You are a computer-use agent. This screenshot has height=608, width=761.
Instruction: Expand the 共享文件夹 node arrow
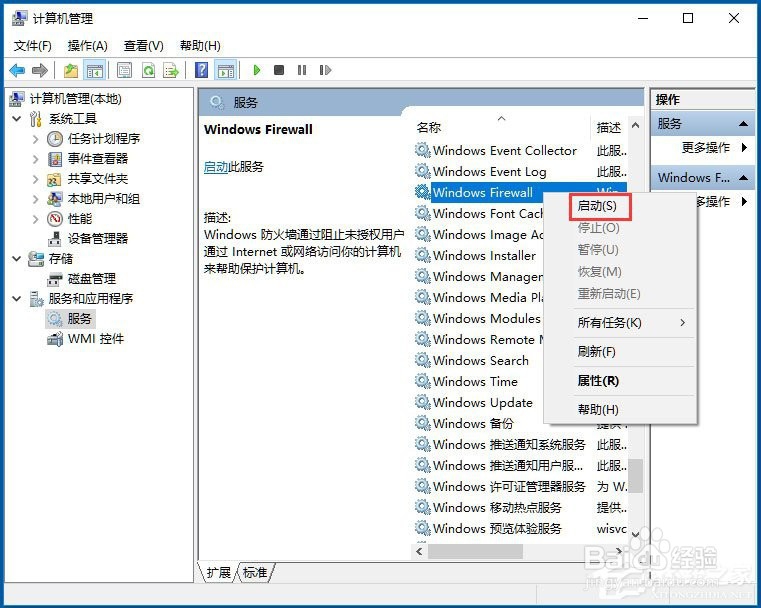pyautogui.click(x=35, y=179)
